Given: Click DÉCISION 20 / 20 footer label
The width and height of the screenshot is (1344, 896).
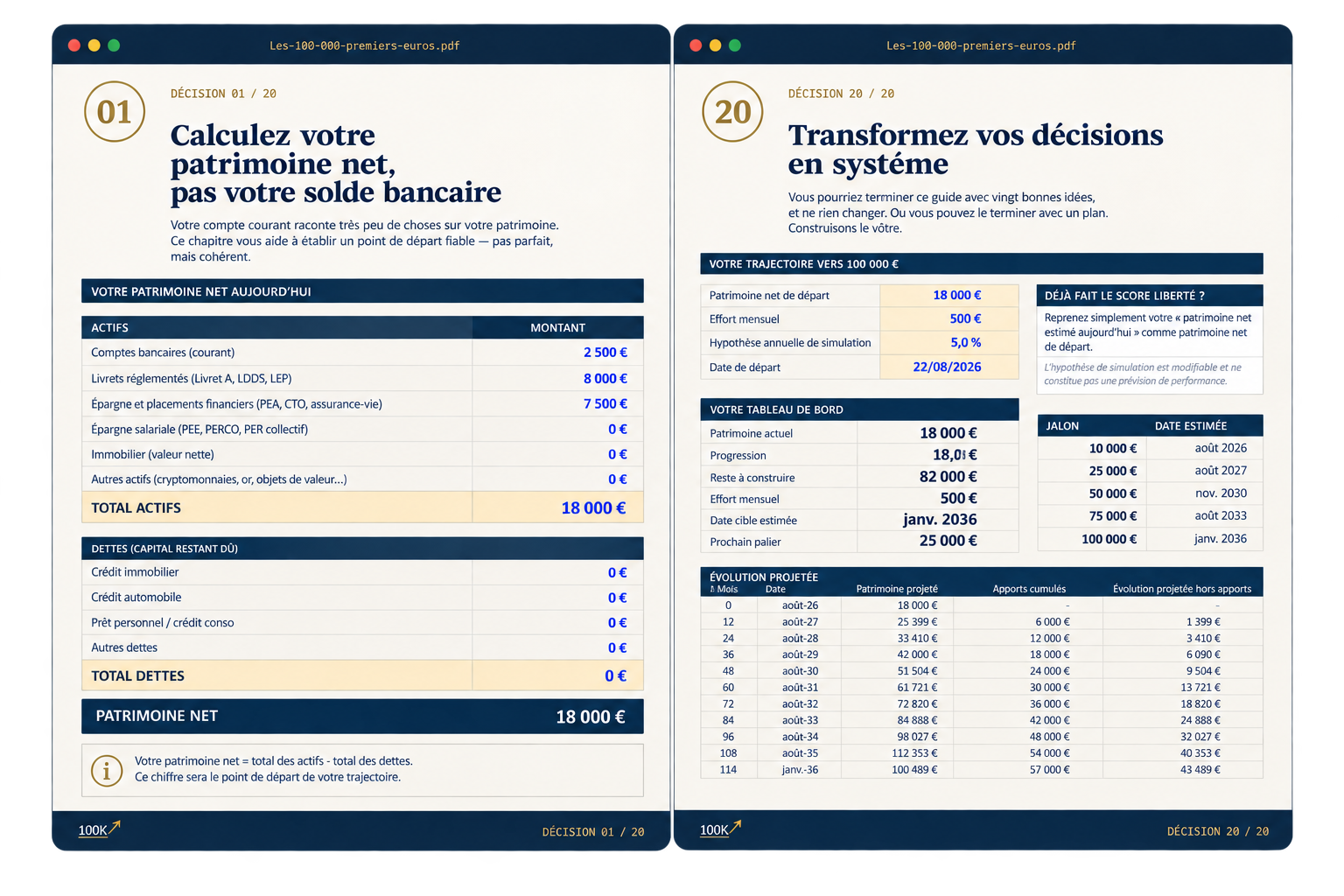Looking at the screenshot, I should coord(1218,831).
